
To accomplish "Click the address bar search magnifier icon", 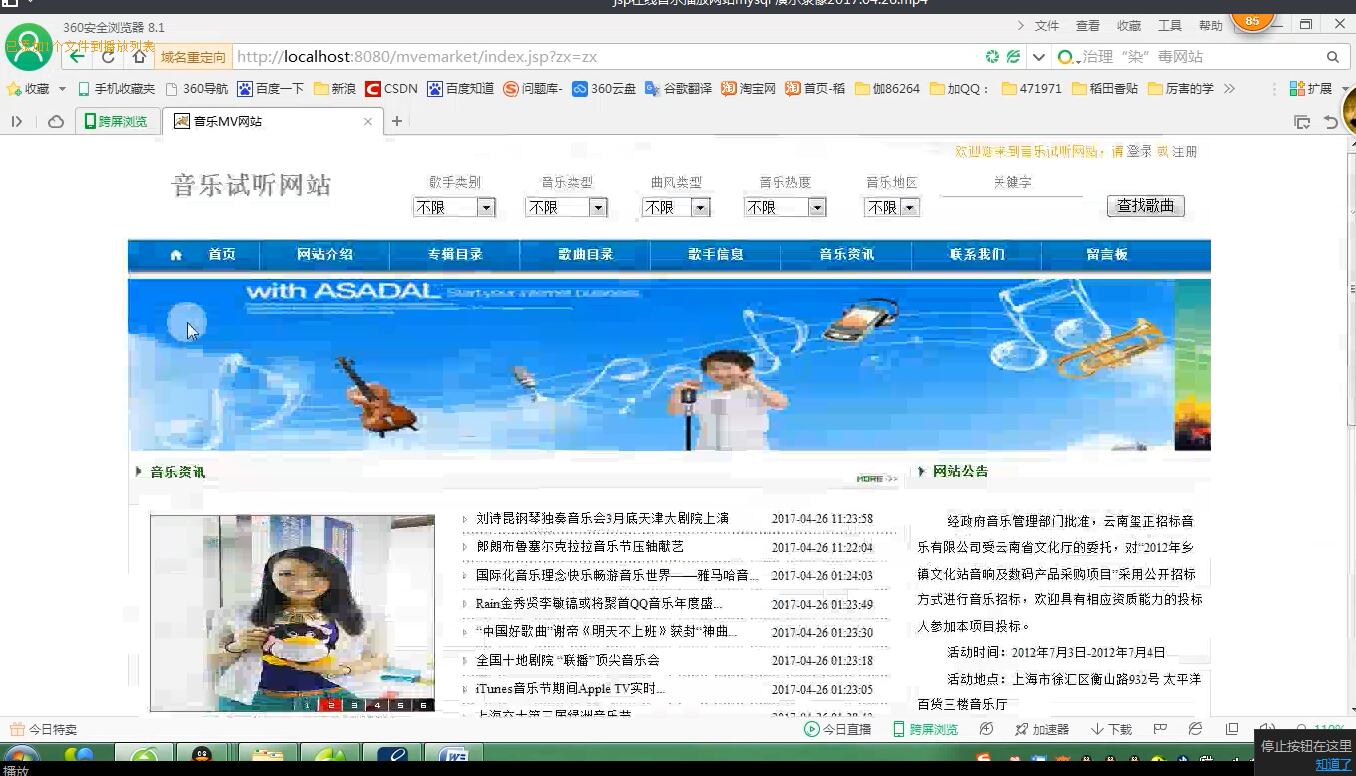I will tap(1332, 57).
